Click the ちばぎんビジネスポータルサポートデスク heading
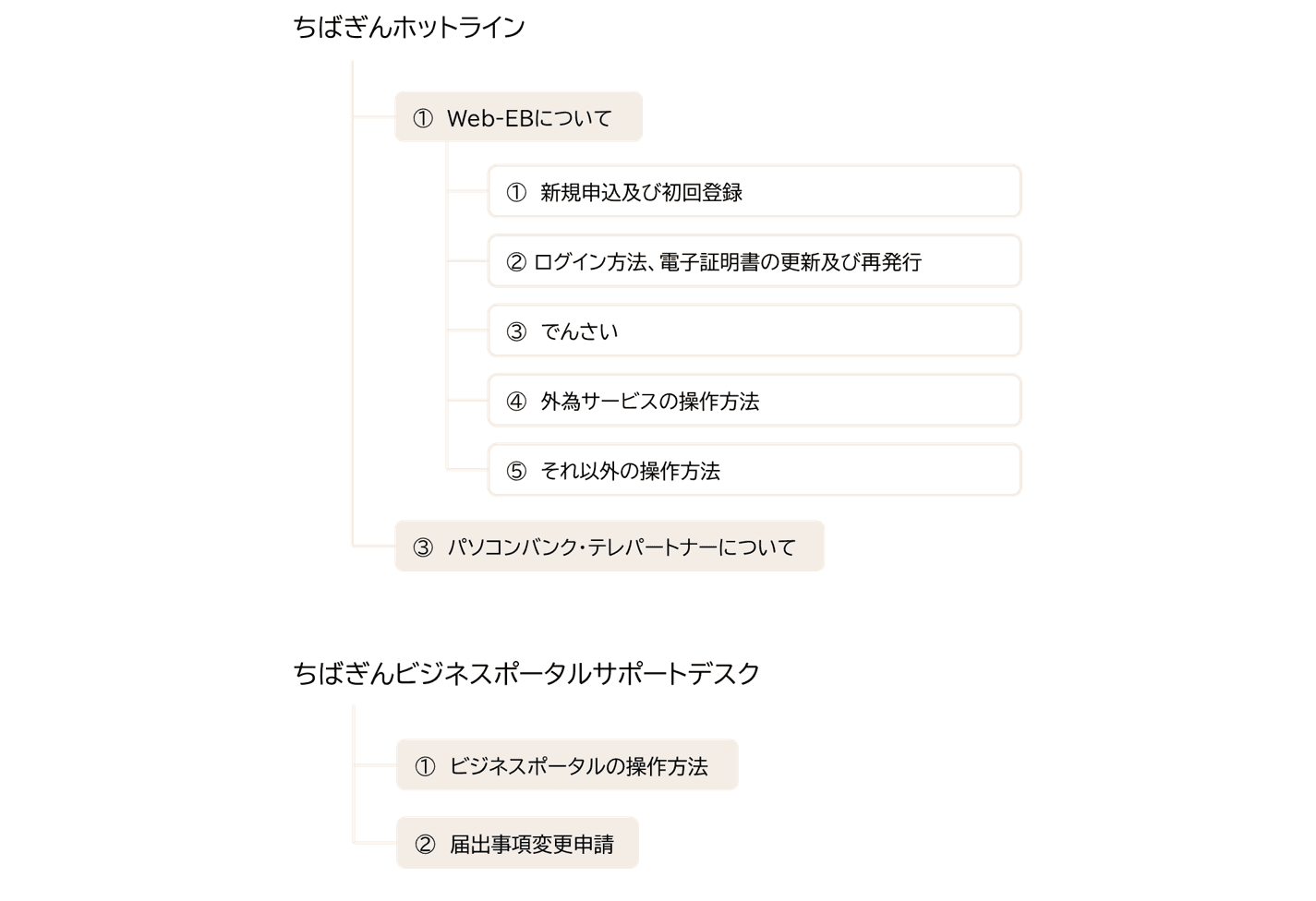 coord(526,674)
